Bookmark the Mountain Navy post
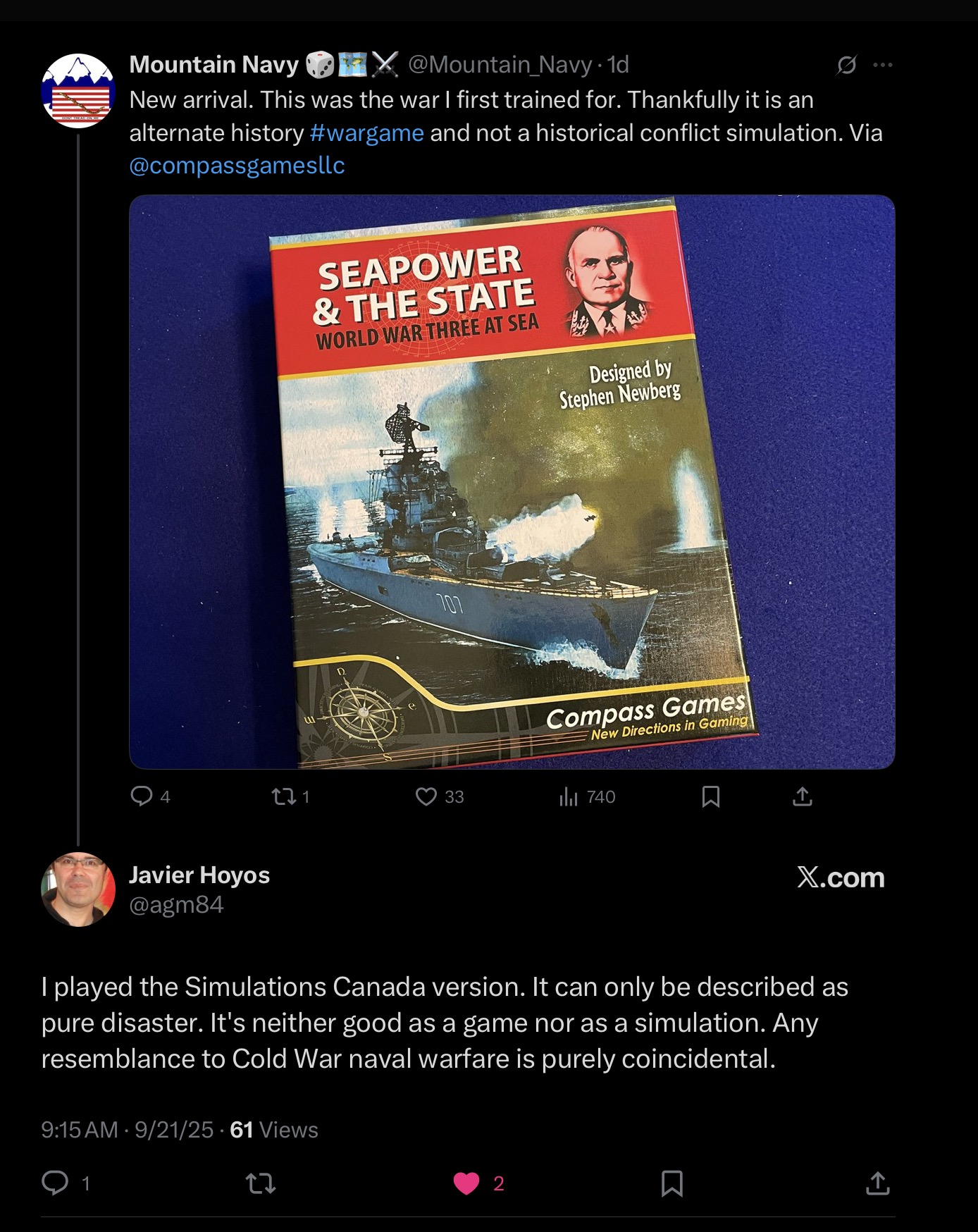The height and width of the screenshot is (1232, 978). (711, 796)
